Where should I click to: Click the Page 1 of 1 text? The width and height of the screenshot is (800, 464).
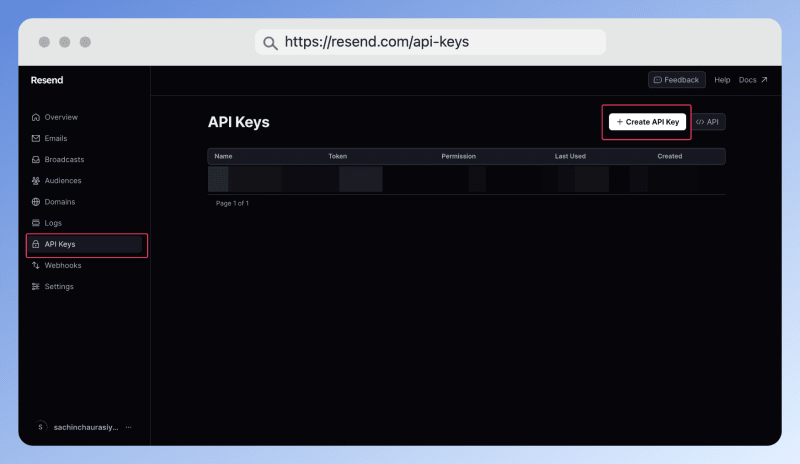point(232,203)
